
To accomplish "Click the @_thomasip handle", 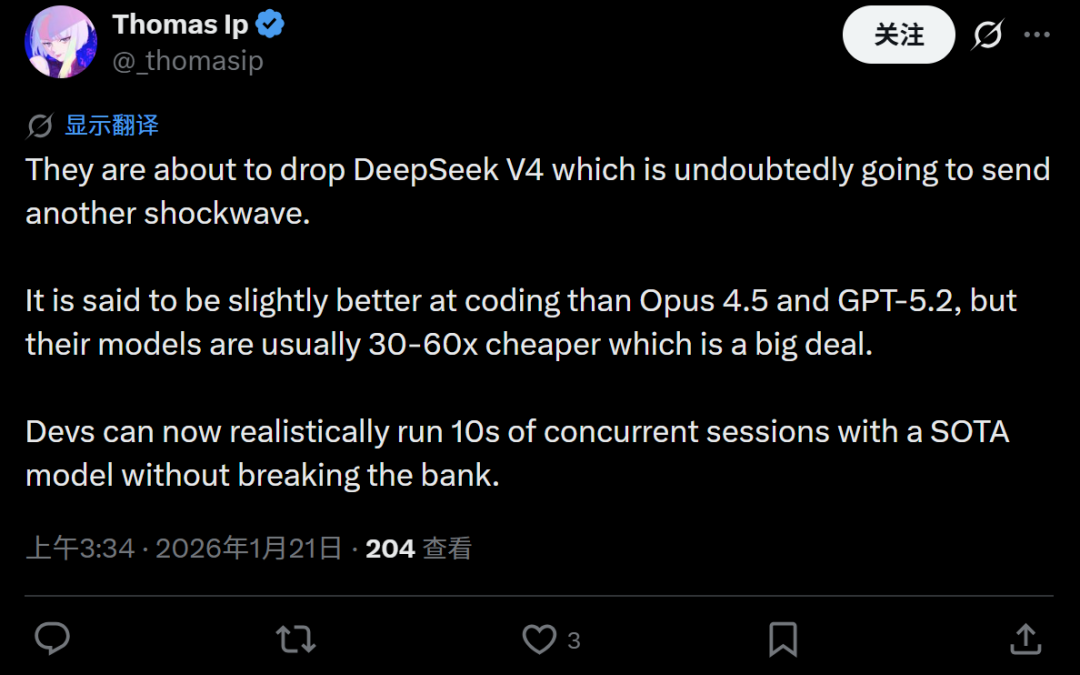I will (x=188, y=60).
